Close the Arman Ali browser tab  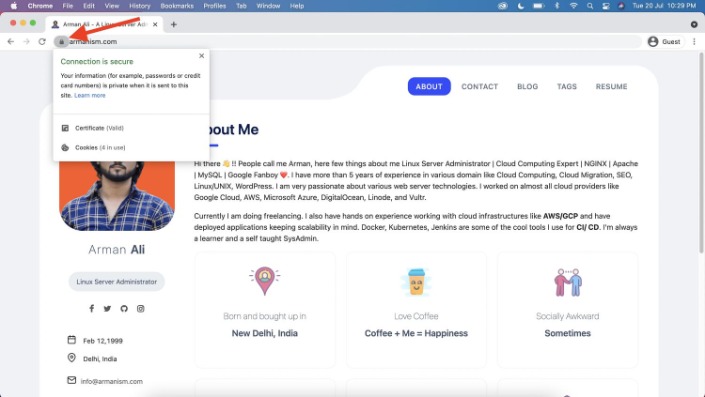click(155, 24)
